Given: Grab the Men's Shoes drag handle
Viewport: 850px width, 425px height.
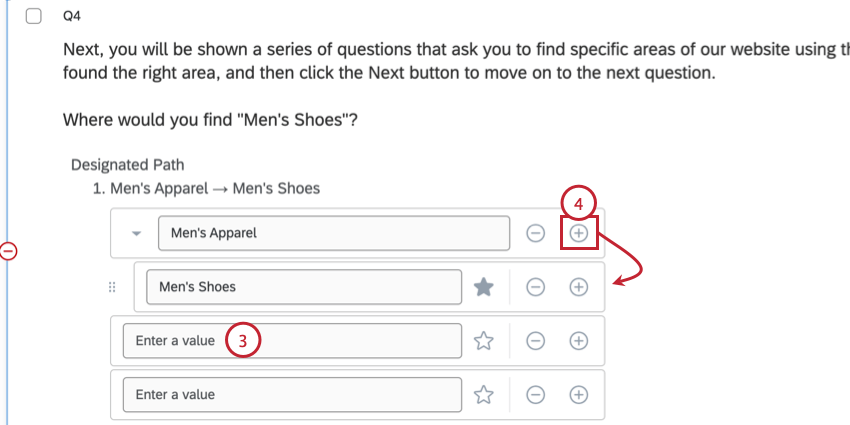Looking at the screenshot, I should coord(112,287).
